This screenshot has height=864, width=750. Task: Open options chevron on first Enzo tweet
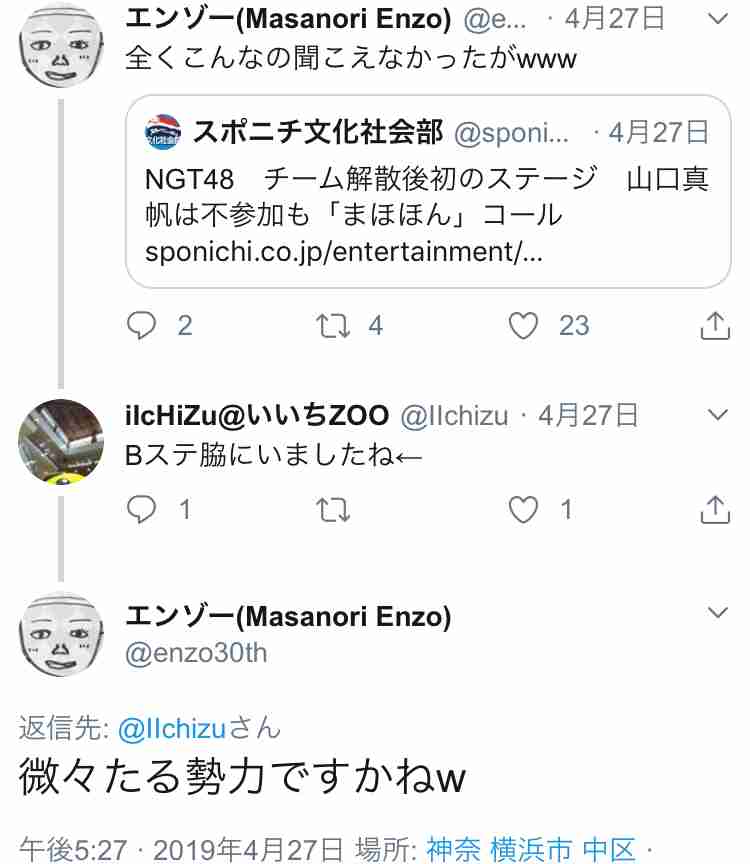[x=717, y=19]
